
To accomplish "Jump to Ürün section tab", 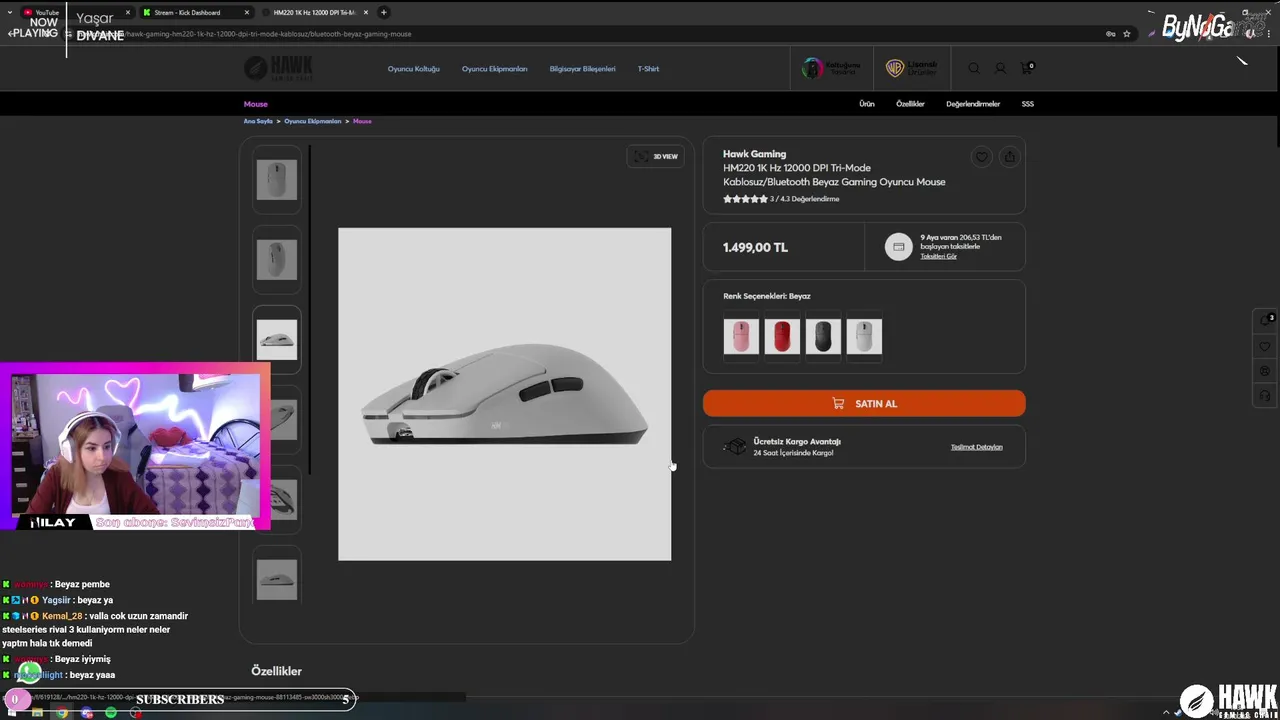I will [867, 104].
